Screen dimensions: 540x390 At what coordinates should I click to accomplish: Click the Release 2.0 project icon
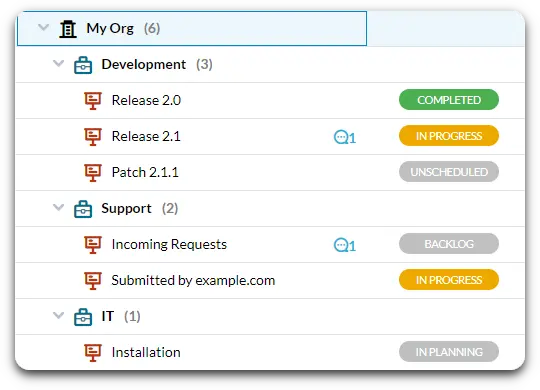pyautogui.click(x=93, y=101)
